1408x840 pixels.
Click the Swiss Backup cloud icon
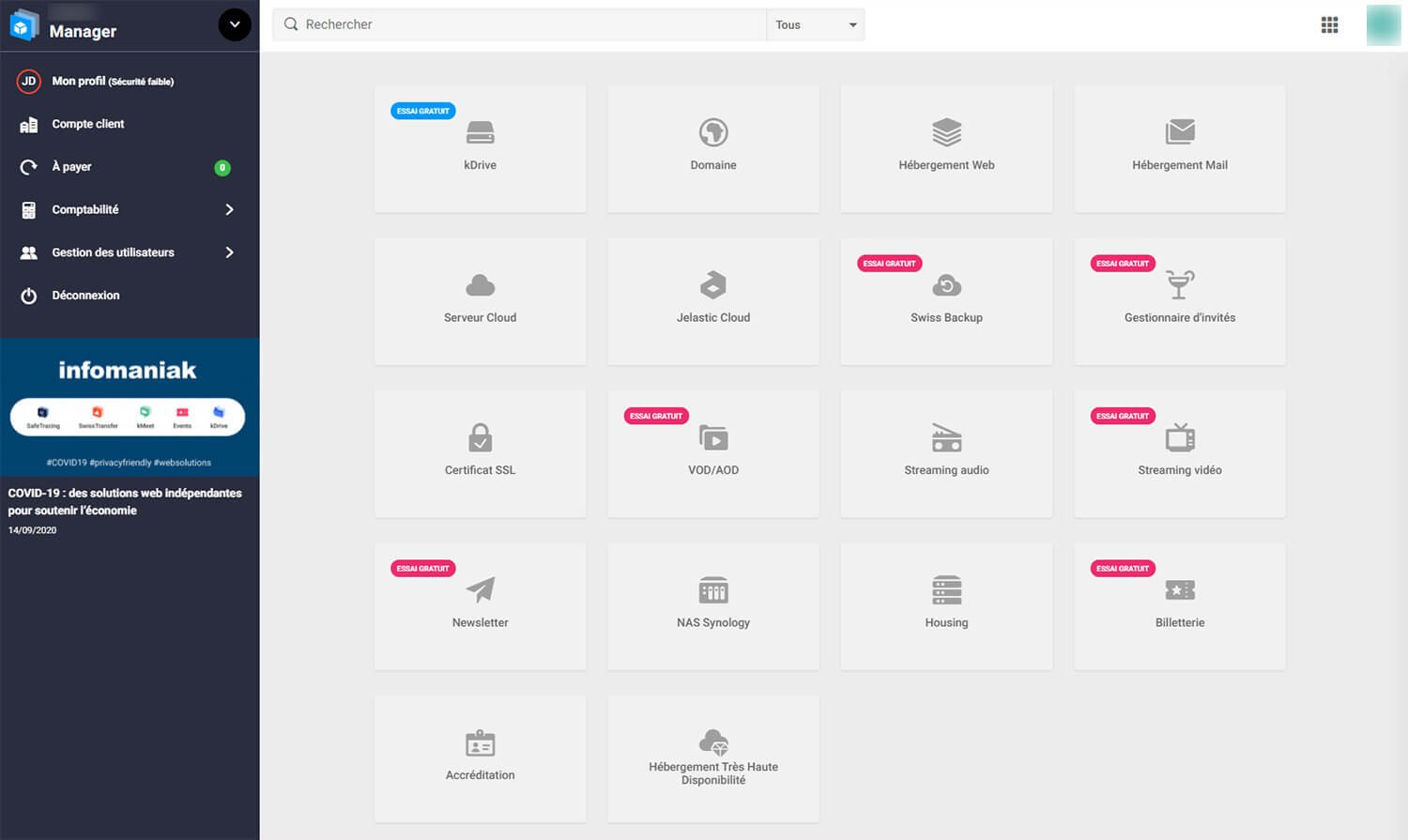tap(946, 285)
